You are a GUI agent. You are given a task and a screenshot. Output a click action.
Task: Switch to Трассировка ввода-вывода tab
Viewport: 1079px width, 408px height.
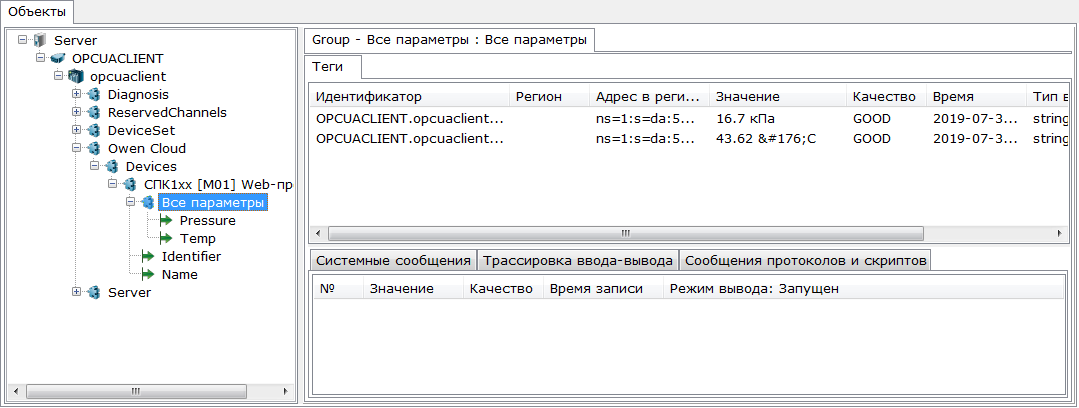(578, 260)
